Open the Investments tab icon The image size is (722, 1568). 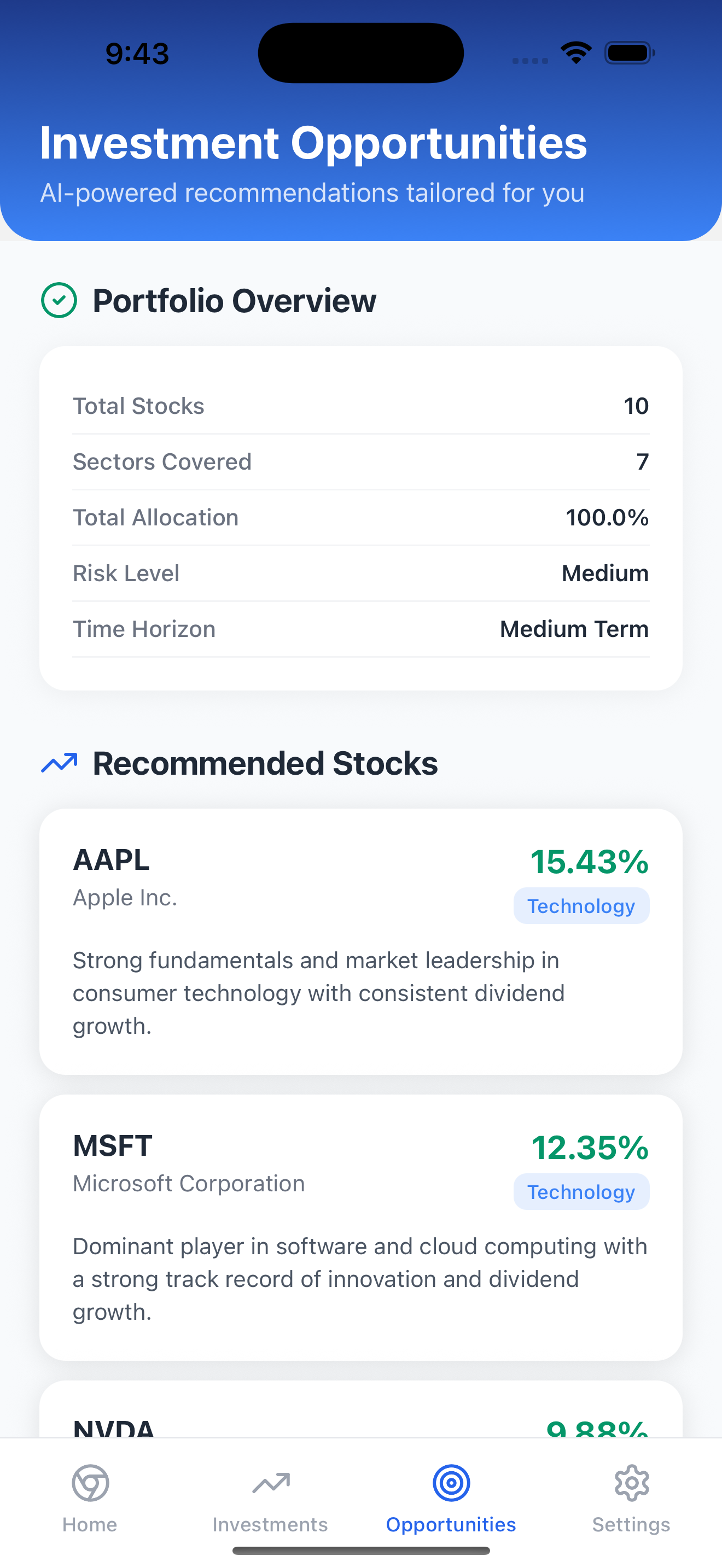coord(271,1482)
